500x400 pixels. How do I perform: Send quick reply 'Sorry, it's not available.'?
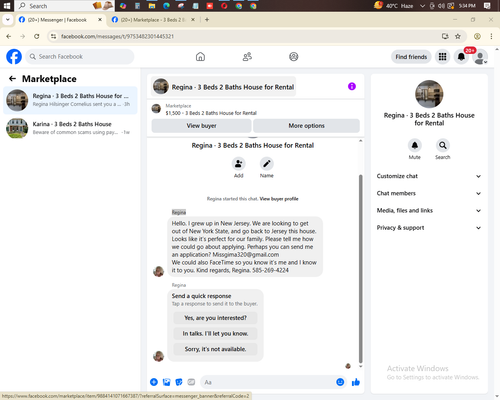215,349
